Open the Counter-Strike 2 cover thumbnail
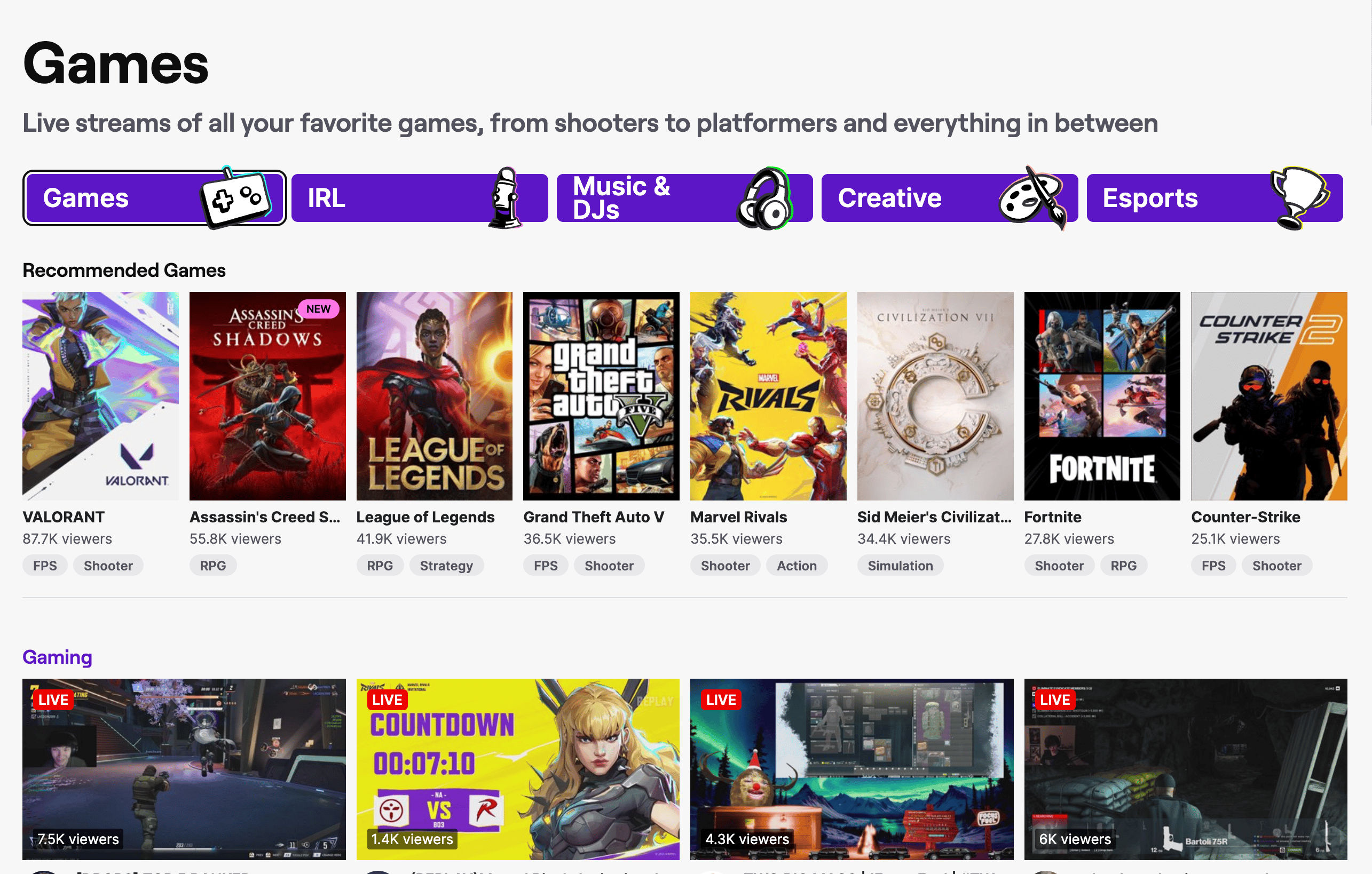This screenshot has height=874, width=1372. click(x=1268, y=396)
